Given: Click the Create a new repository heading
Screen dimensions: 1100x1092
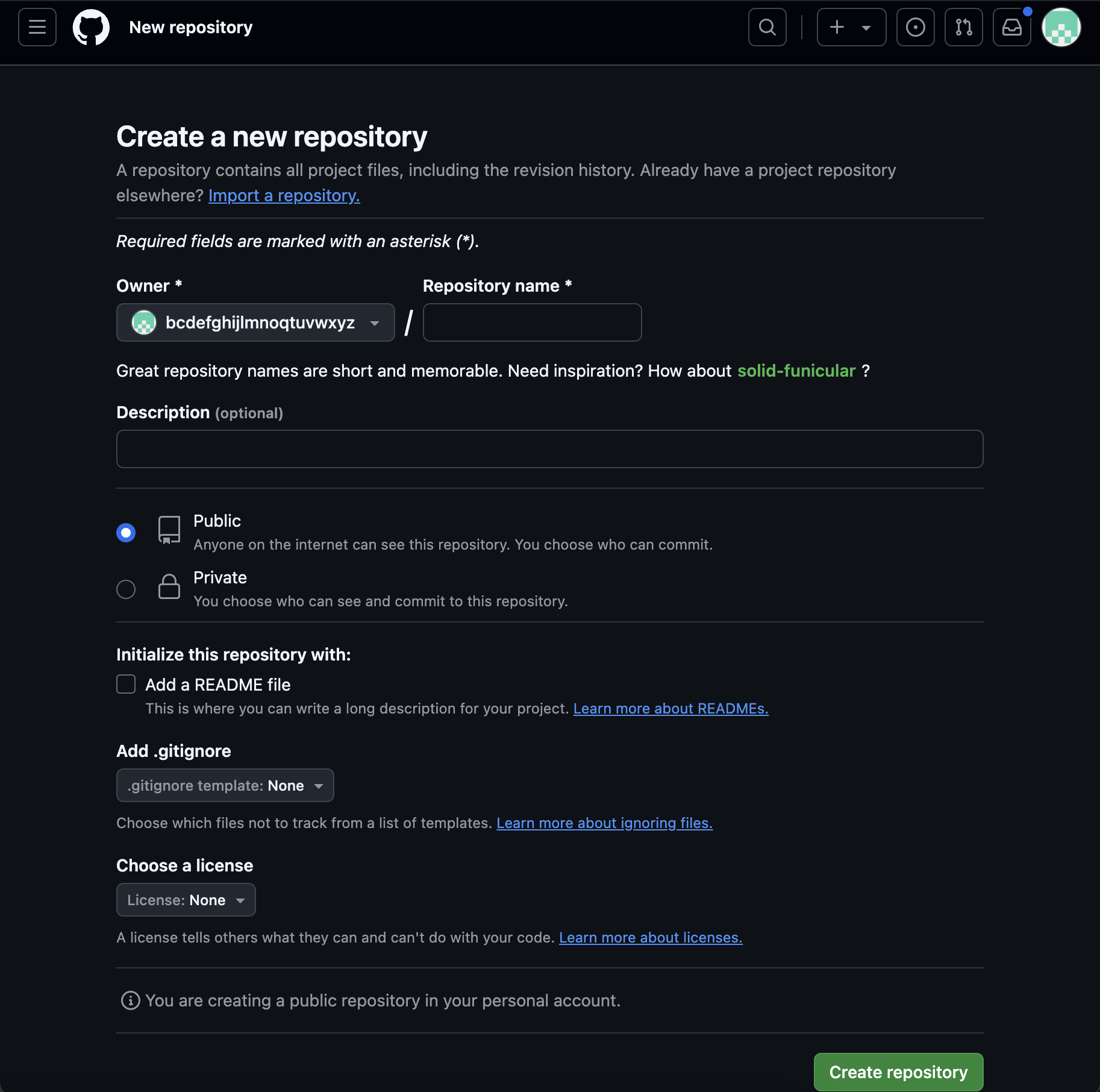Looking at the screenshot, I should click(272, 137).
